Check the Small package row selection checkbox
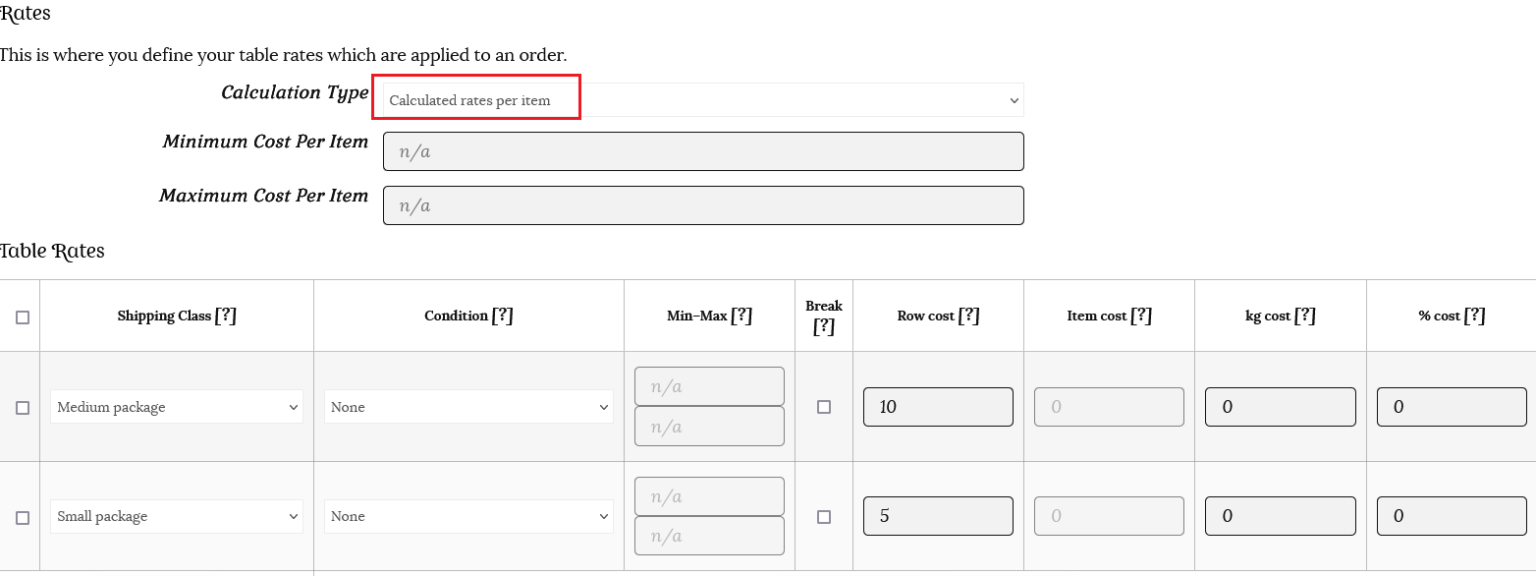The image size is (1536, 576). [22, 518]
